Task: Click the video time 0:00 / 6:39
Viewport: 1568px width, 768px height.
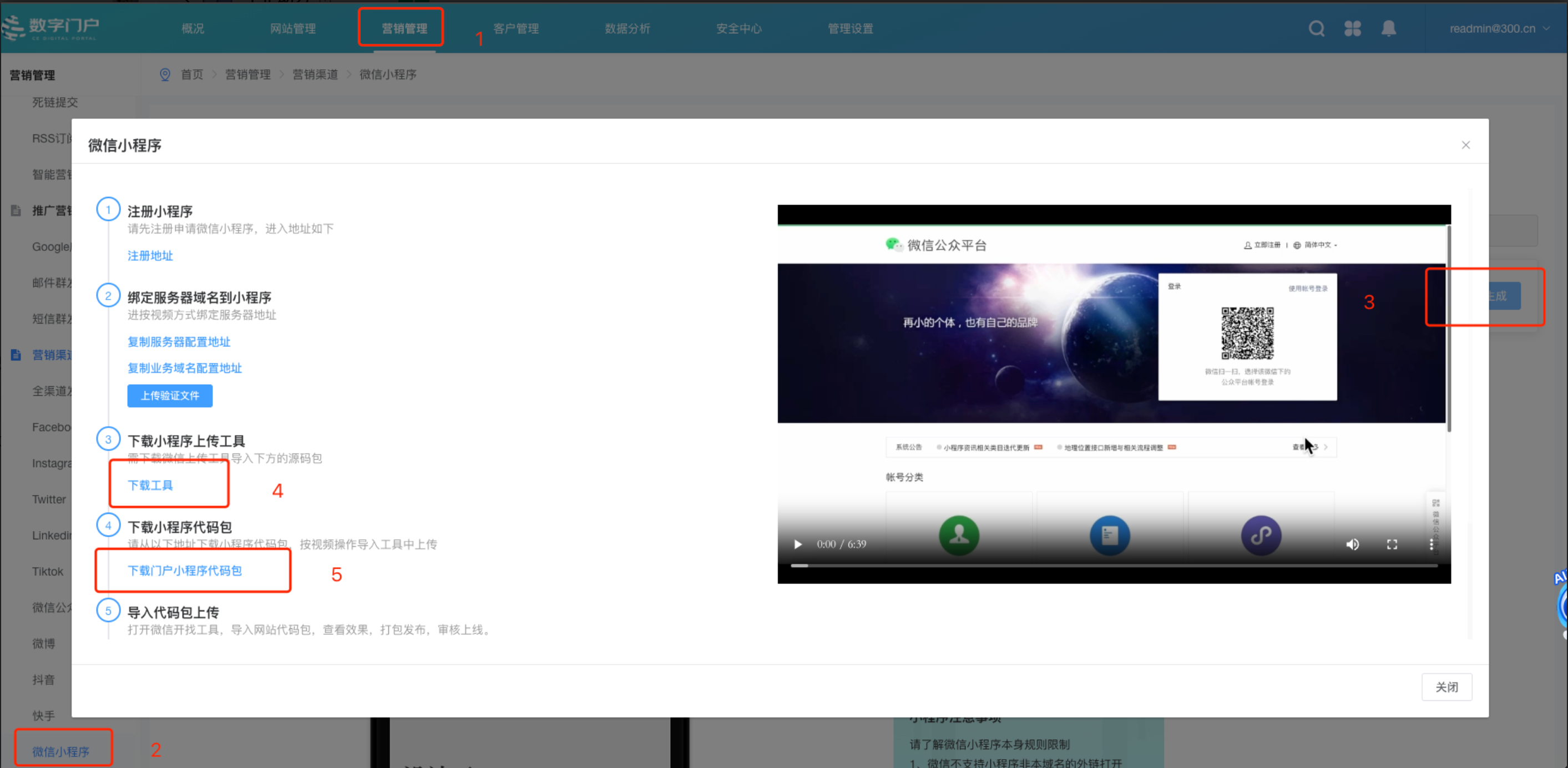Action: point(841,544)
